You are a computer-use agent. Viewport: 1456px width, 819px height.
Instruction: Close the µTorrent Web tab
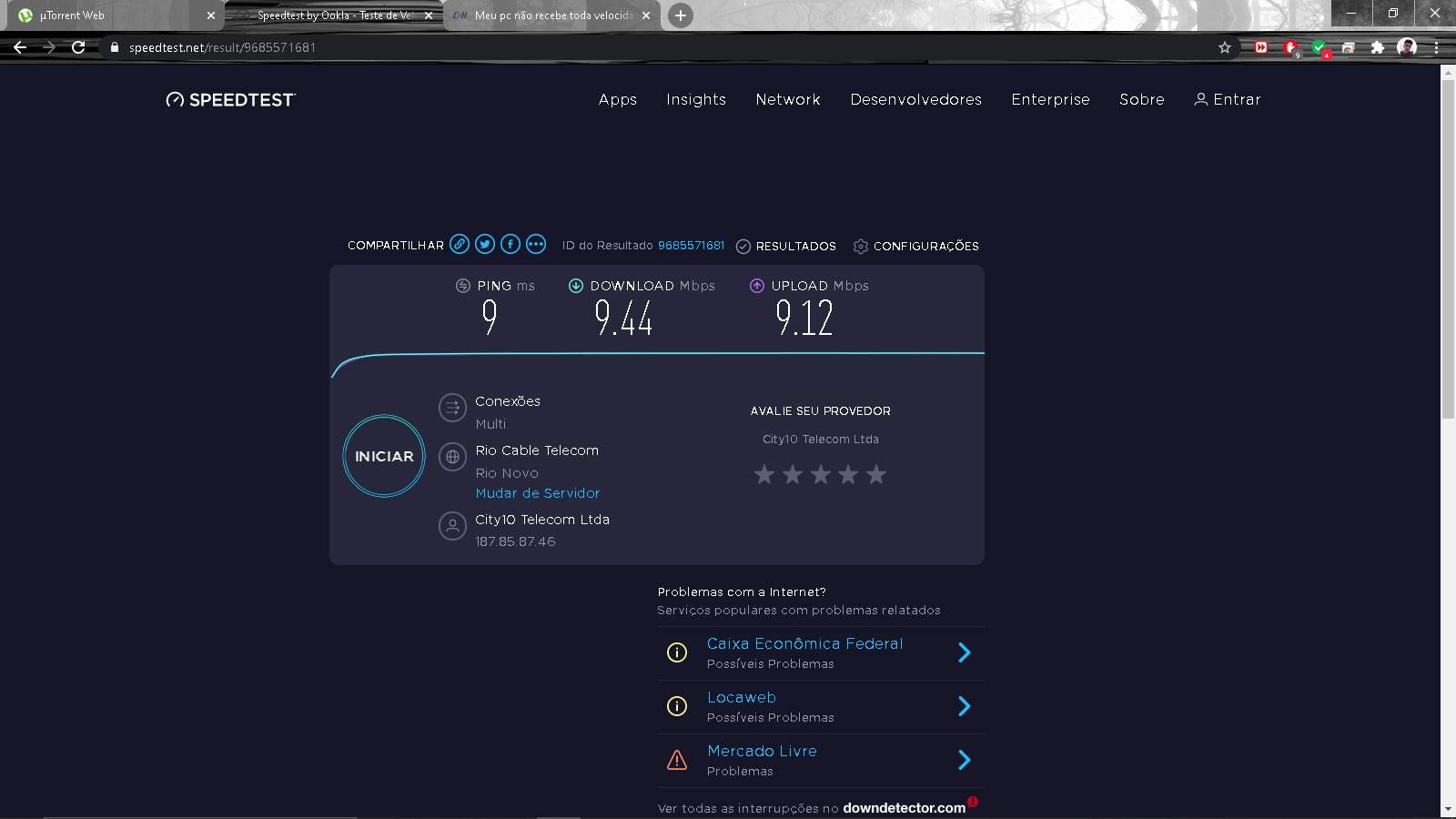[x=211, y=15]
